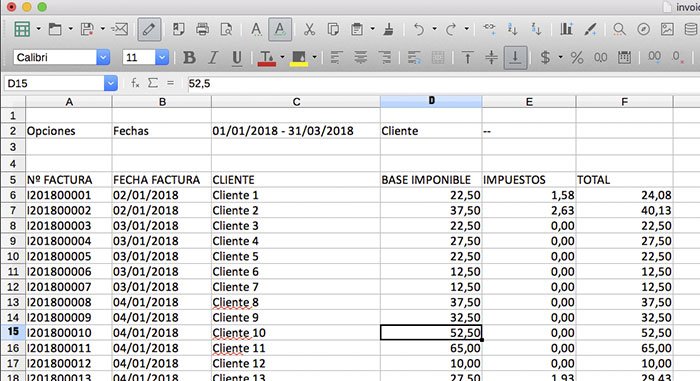This screenshot has height=381, width=700.
Task: Toggle Edit Mode pencil button
Action: pos(149,29)
